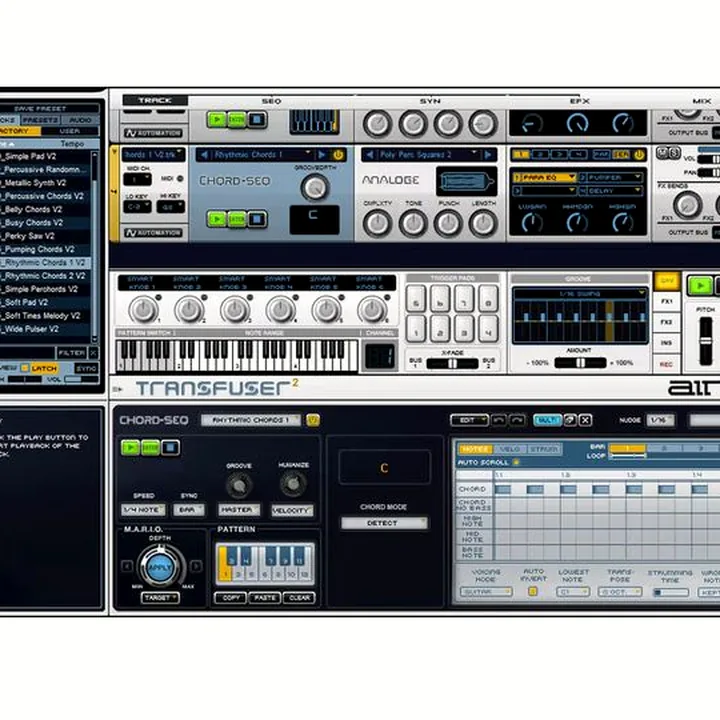The height and width of the screenshot is (720, 720).
Task: Open the Nudge 1/16 dropdown
Action: tap(660, 420)
